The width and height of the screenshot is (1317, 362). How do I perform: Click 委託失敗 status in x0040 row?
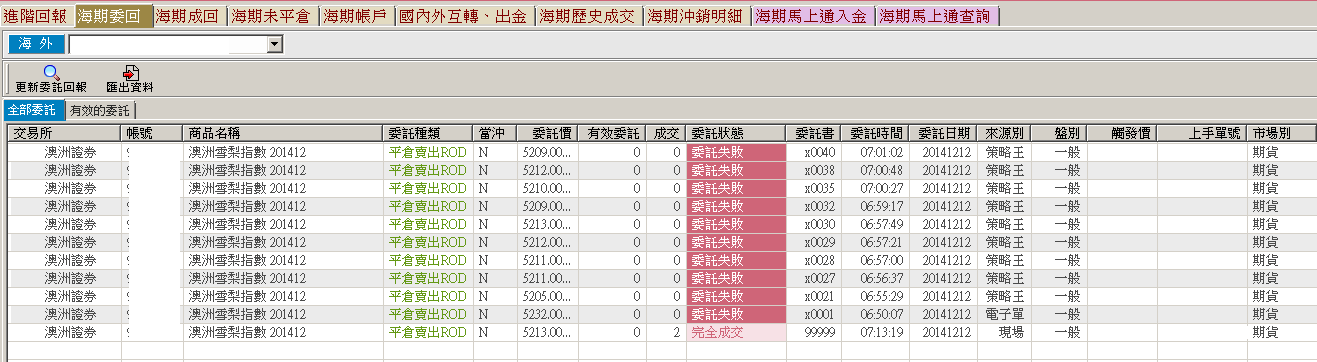coord(736,152)
